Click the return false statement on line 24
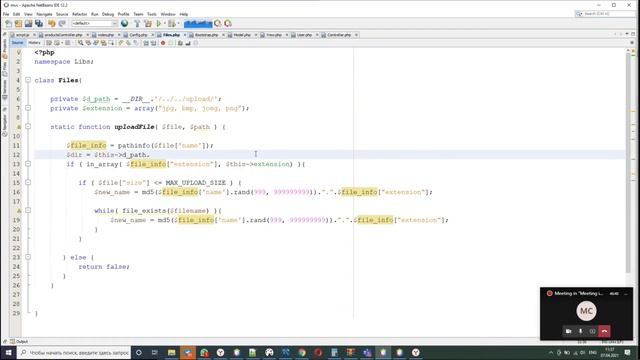 click(x=104, y=267)
